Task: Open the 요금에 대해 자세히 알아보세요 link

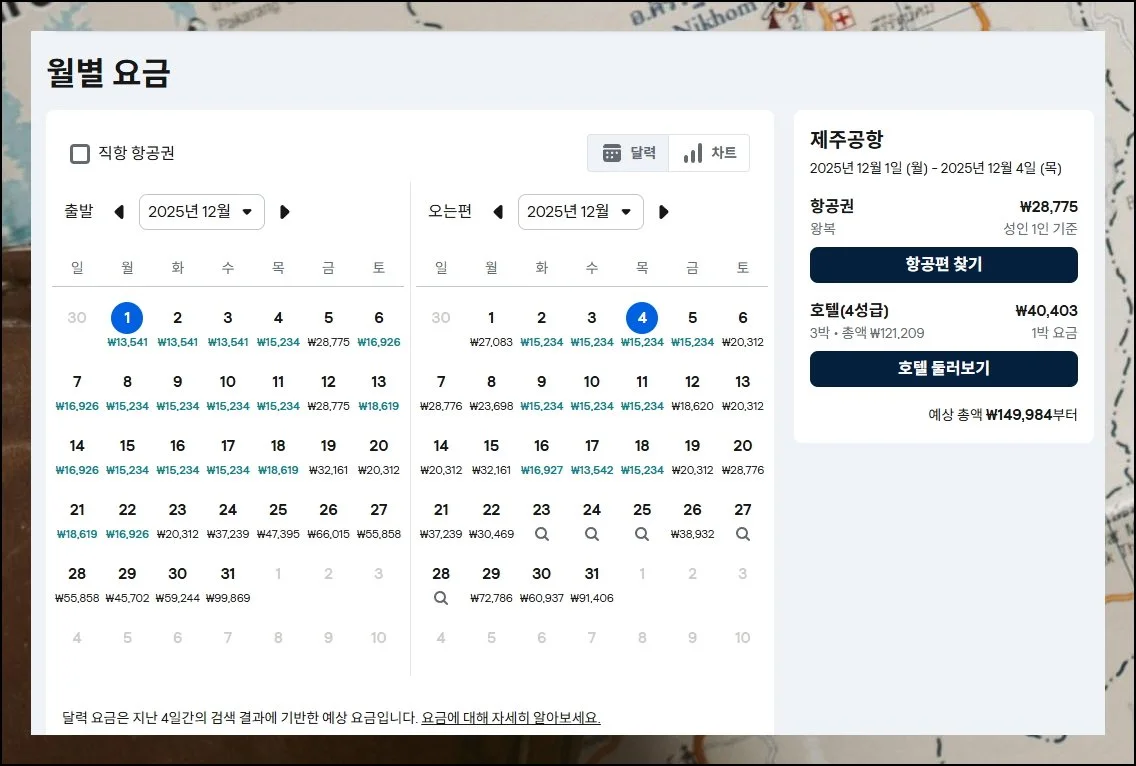Action: coord(510,718)
